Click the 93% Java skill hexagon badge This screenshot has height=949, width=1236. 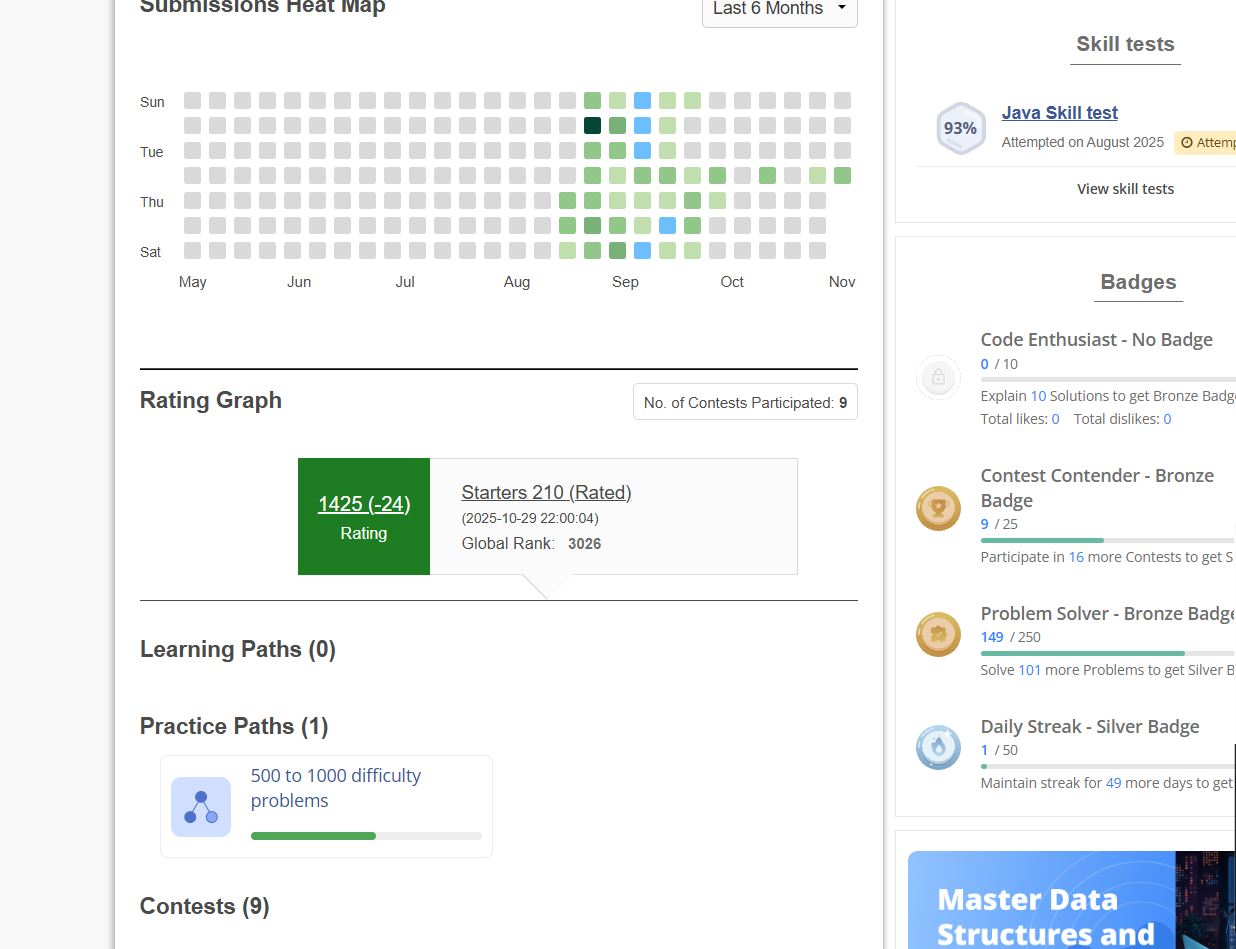point(960,128)
